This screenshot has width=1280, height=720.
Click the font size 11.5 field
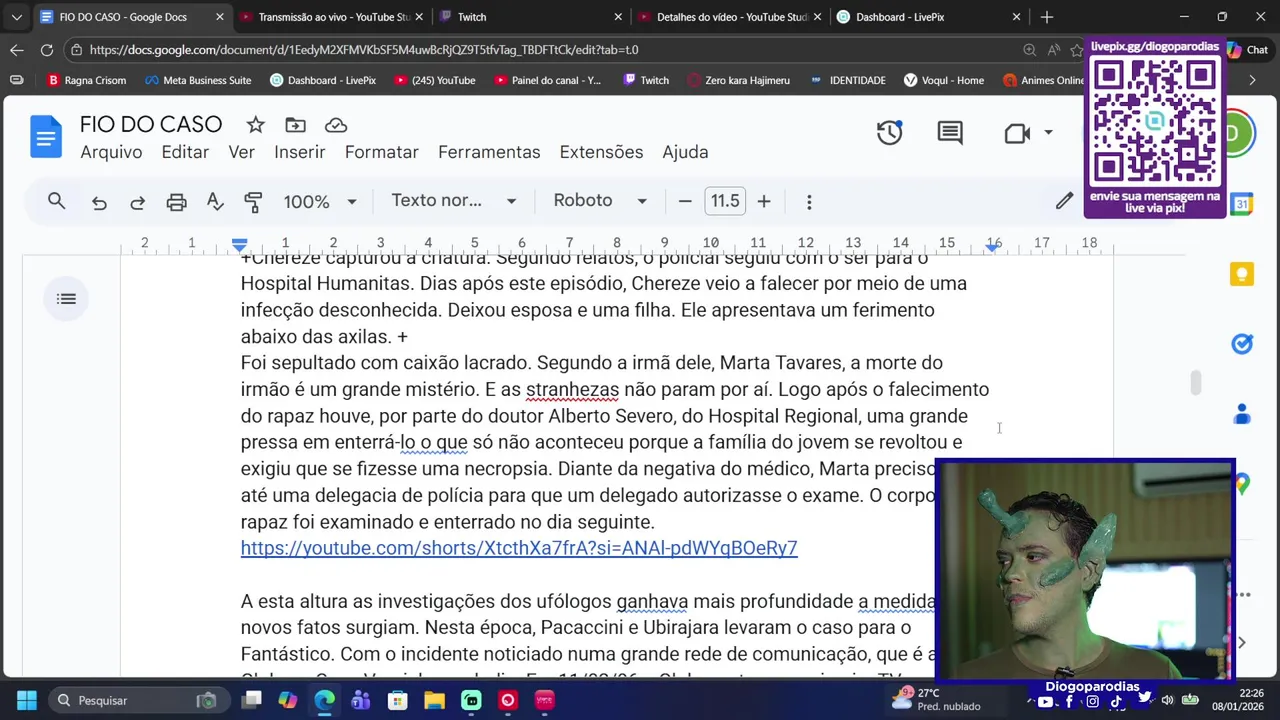(725, 201)
